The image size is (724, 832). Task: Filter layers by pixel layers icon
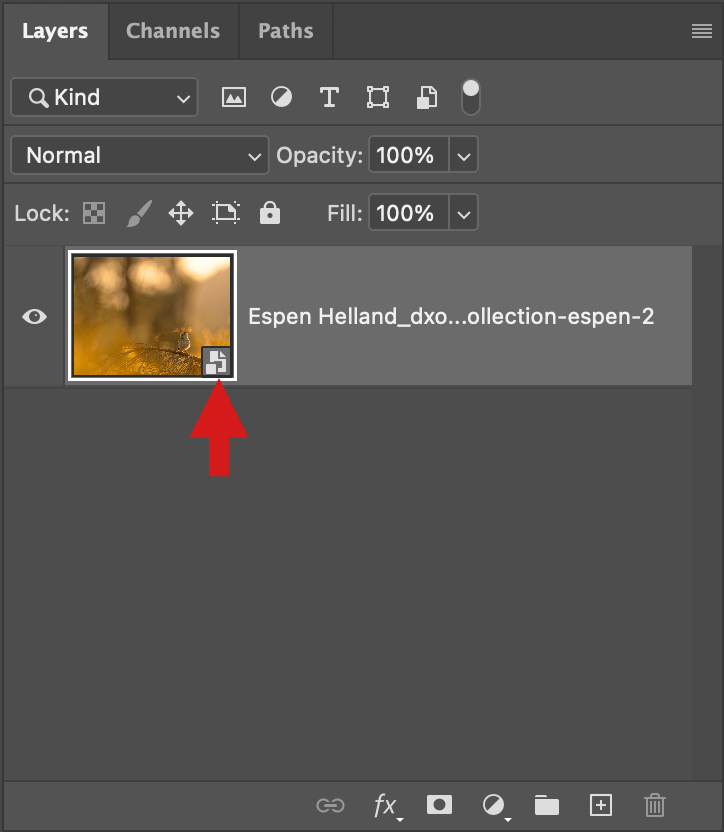pyautogui.click(x=234, y=98)
